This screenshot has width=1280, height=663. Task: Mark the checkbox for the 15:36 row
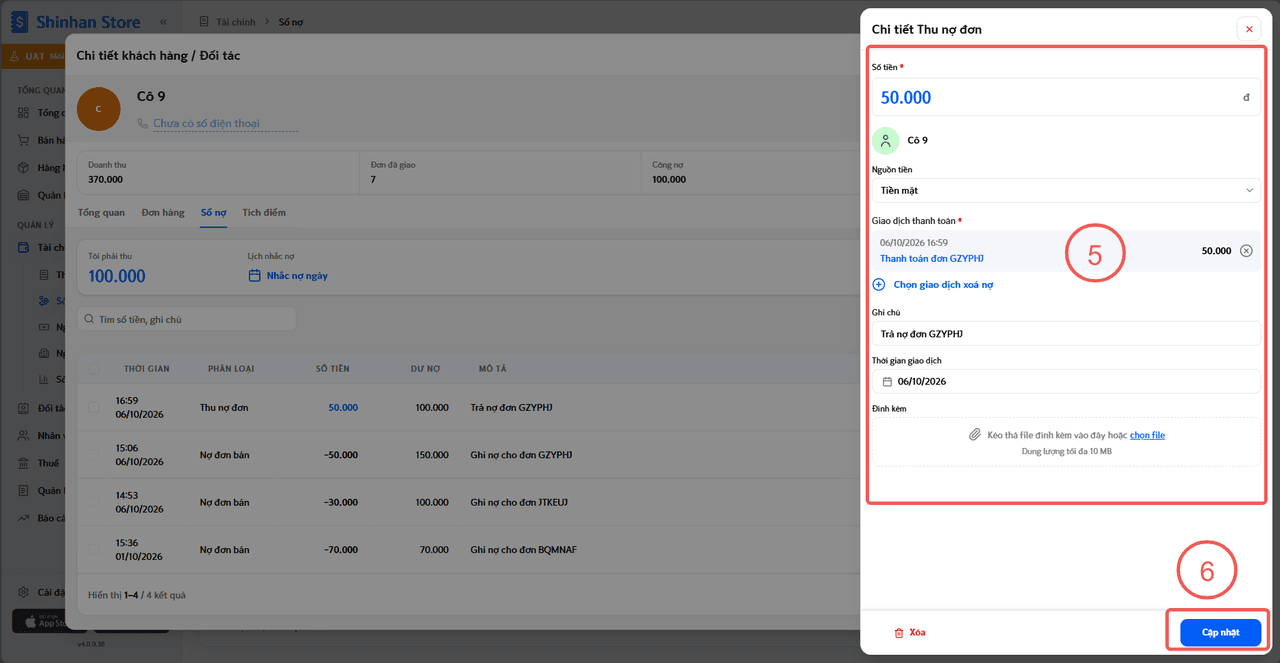[94, 549]
